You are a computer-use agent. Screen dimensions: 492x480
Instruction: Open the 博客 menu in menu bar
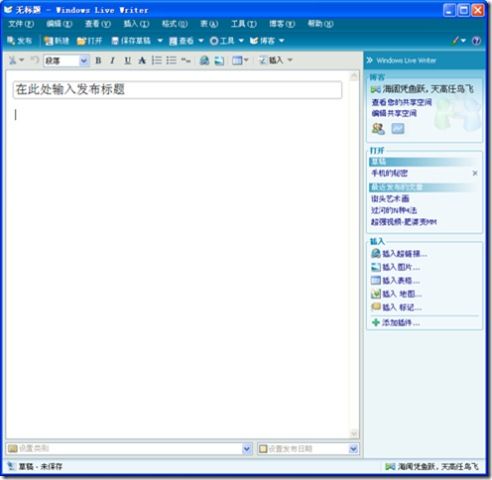(282, 24)
